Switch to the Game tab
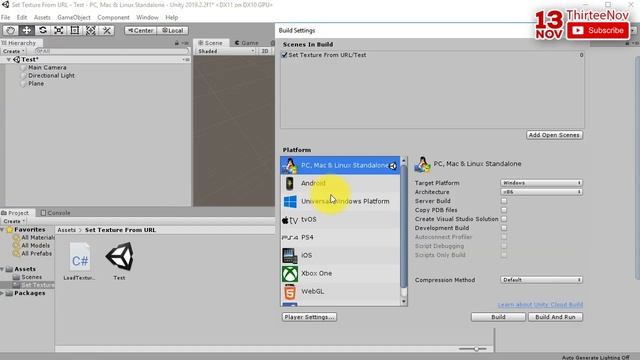The image size is (640, 360). [247, 43]
